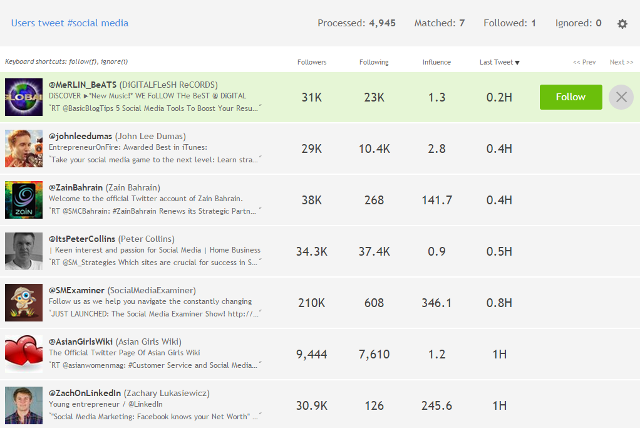Select @ZachOnLinkedIn influence 245.6 value

(437, 406)
